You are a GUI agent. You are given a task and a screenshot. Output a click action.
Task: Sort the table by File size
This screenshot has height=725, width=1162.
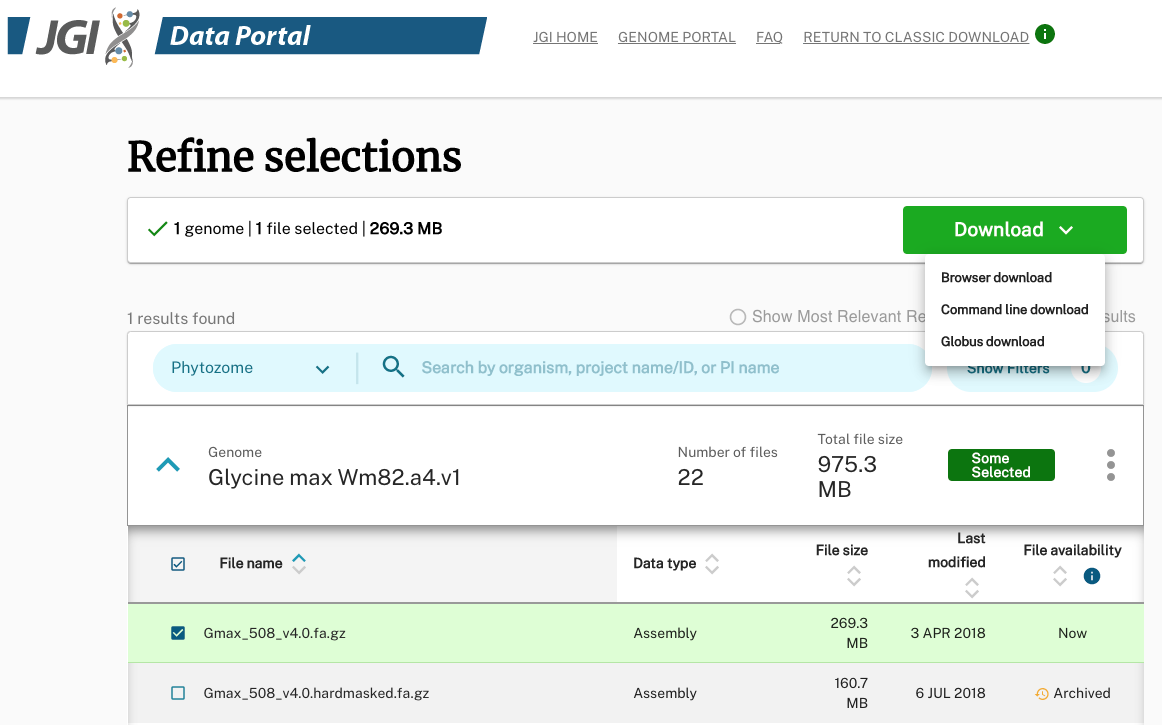854,576
